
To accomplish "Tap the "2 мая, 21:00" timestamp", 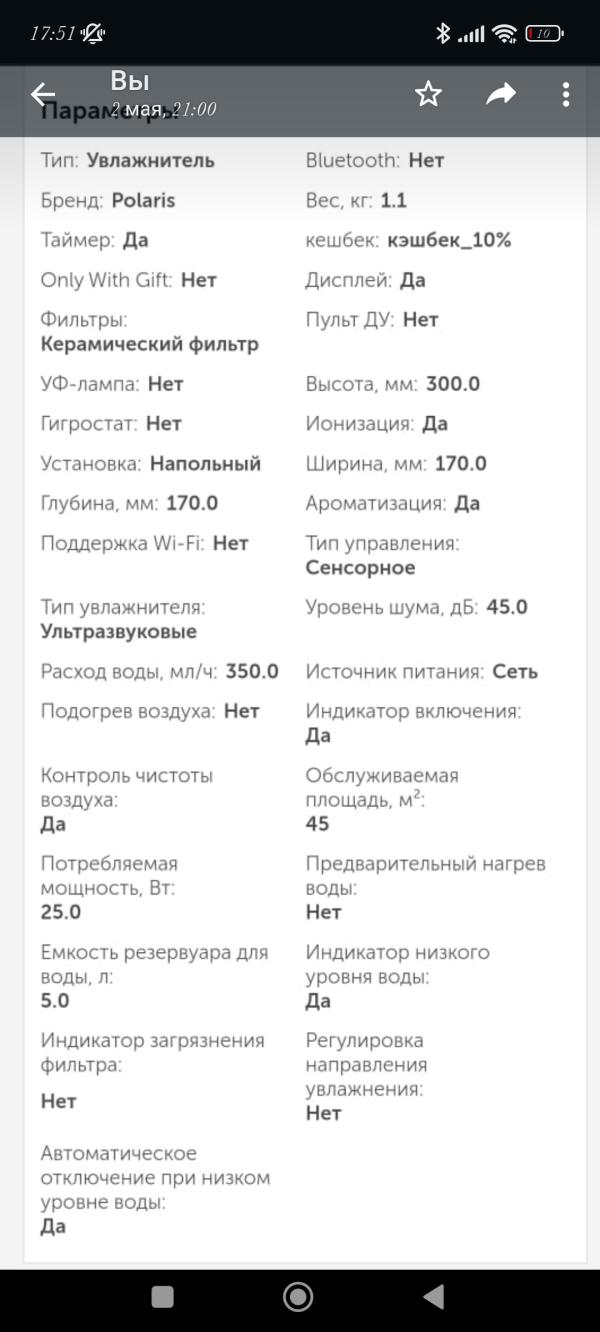I will [164, 110].
